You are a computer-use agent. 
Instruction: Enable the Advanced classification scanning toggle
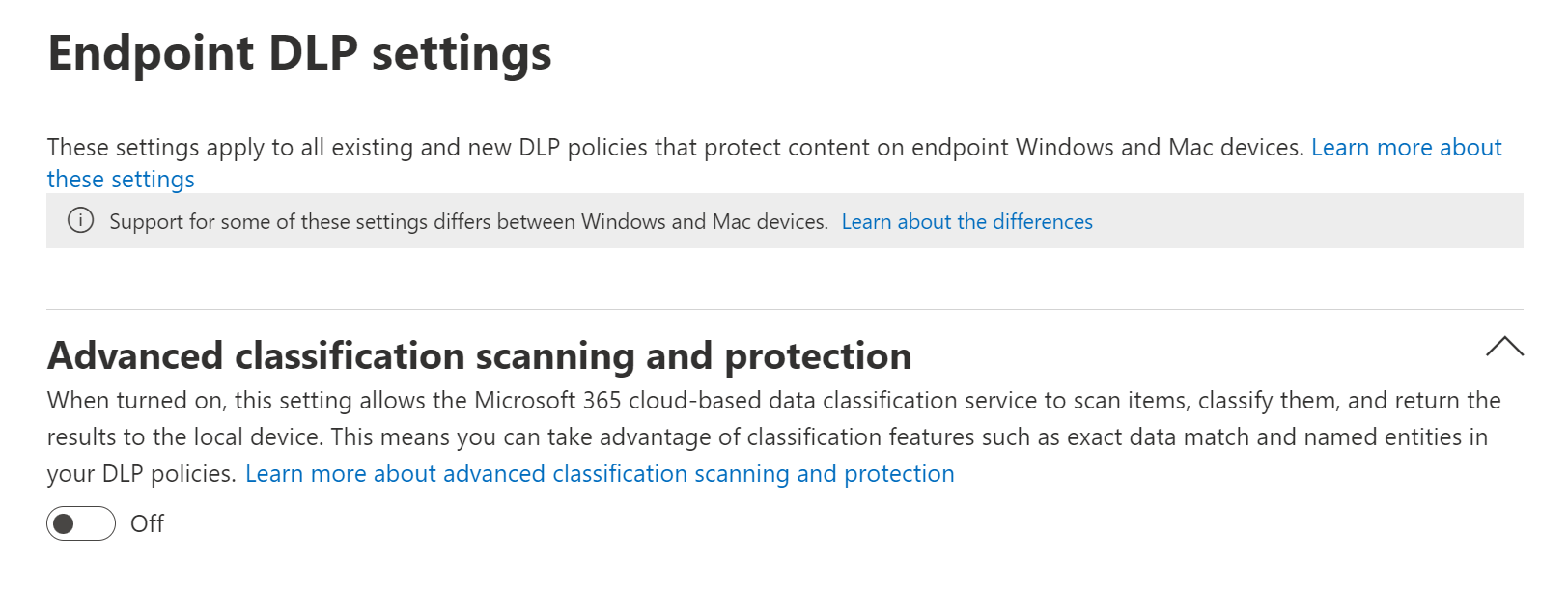coord(81,523)
